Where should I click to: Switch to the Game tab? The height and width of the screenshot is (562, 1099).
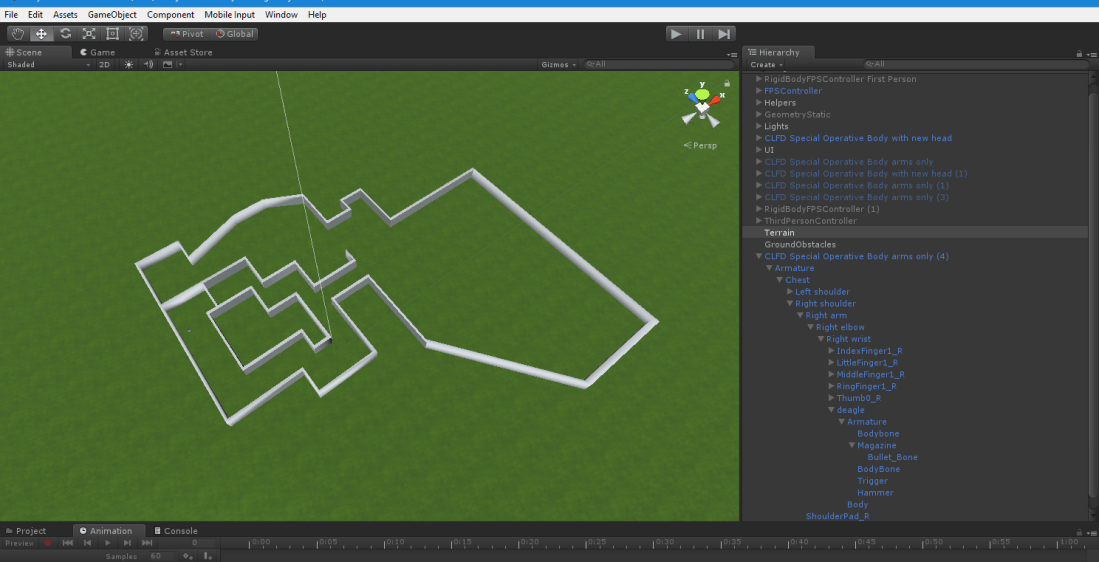pos(97,52)
